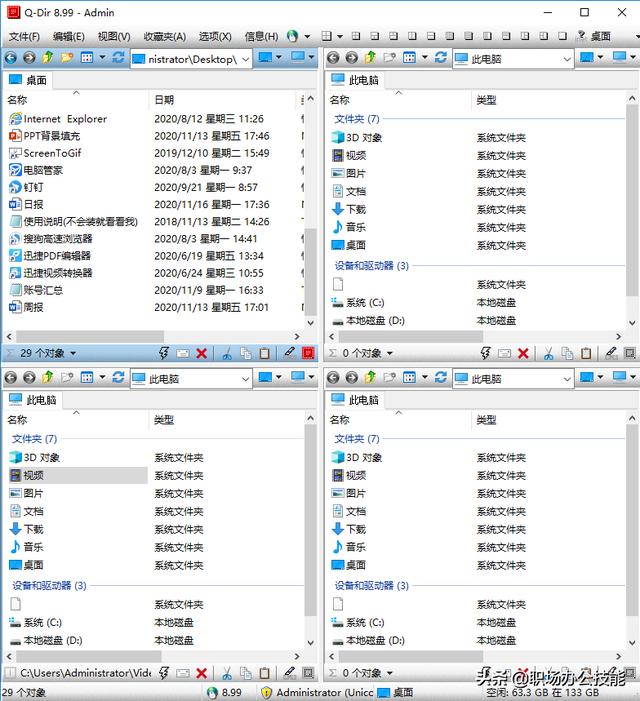
Task: Refresh the top-right This PC pane
Action: tap(441, 57)
